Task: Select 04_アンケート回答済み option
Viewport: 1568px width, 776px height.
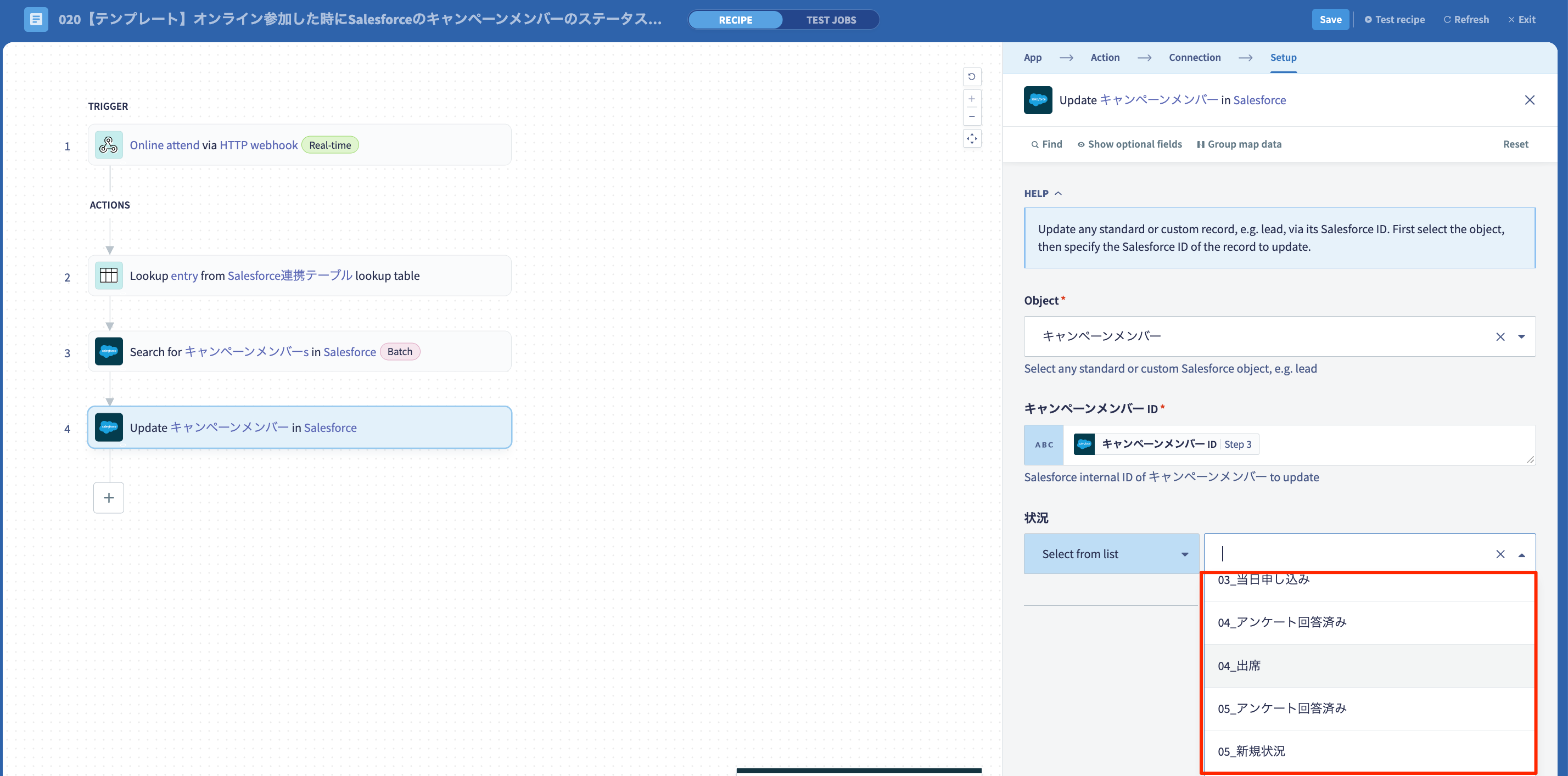Action: pos(1368,623)
